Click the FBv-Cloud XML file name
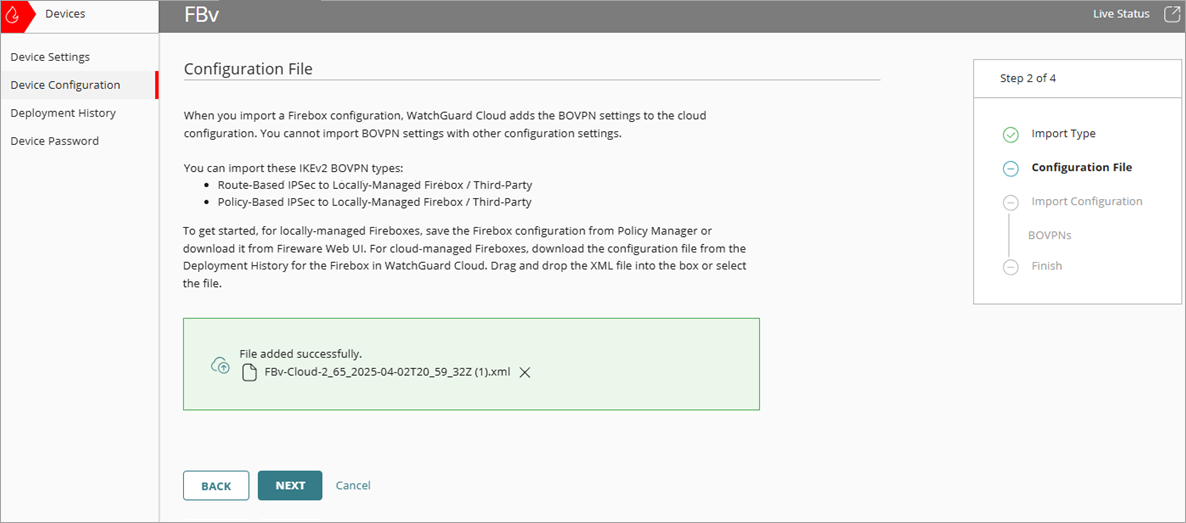 [x=387, y=372]
